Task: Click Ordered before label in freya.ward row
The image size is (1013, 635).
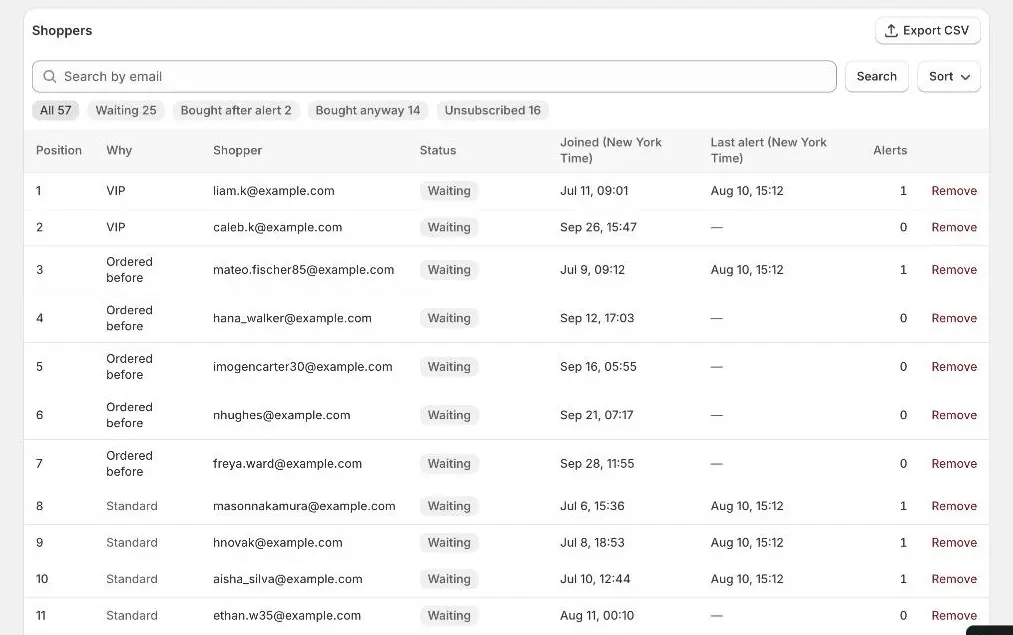Action: coord(129,463)
